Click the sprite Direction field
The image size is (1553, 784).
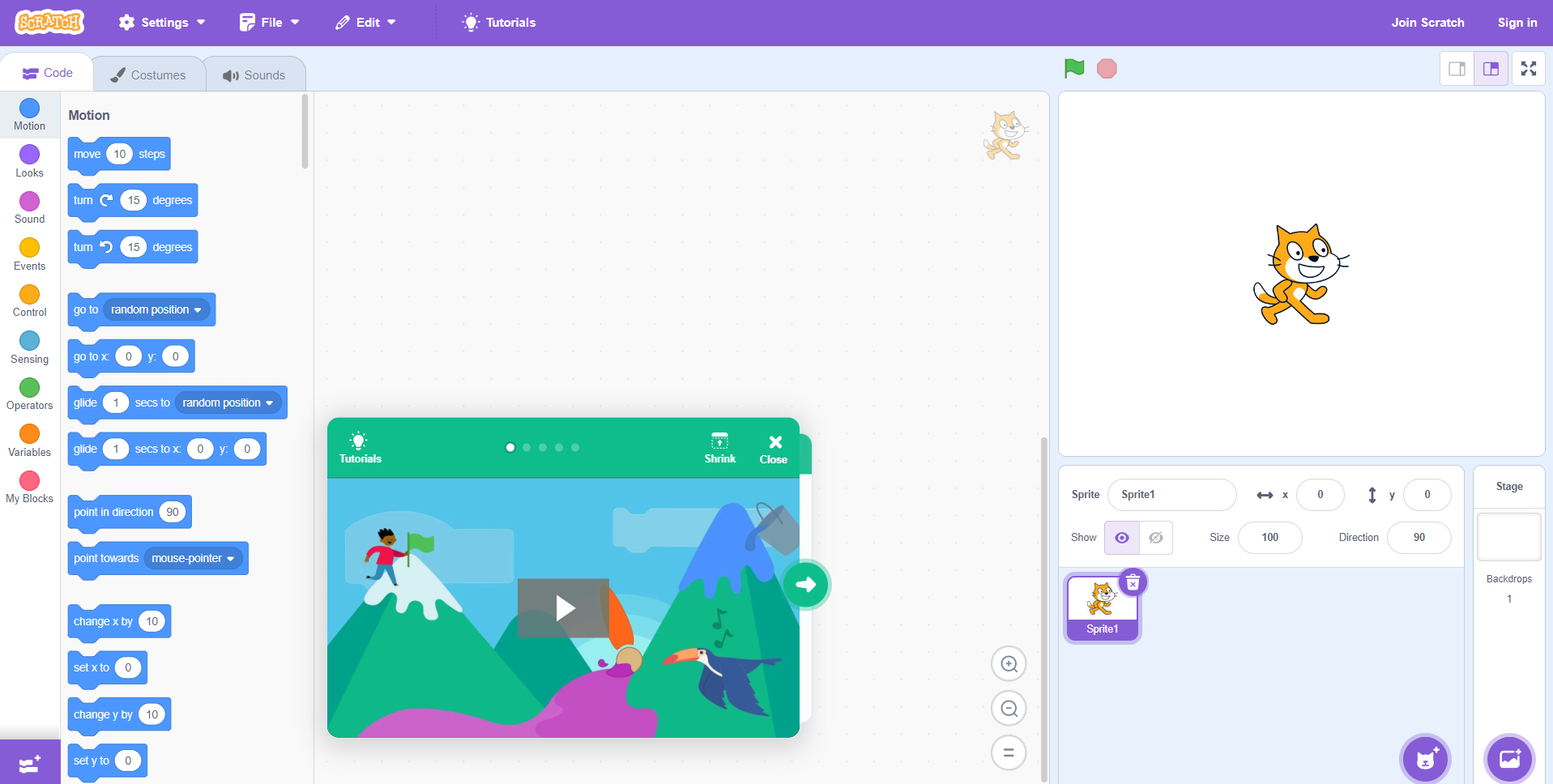1419,538
